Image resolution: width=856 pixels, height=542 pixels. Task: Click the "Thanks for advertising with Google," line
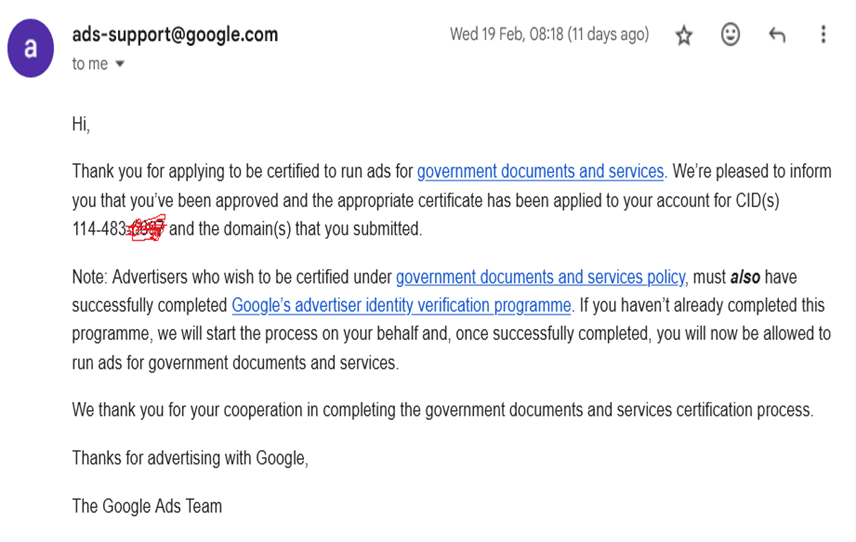pyautogui.click(x=190, y=458)
